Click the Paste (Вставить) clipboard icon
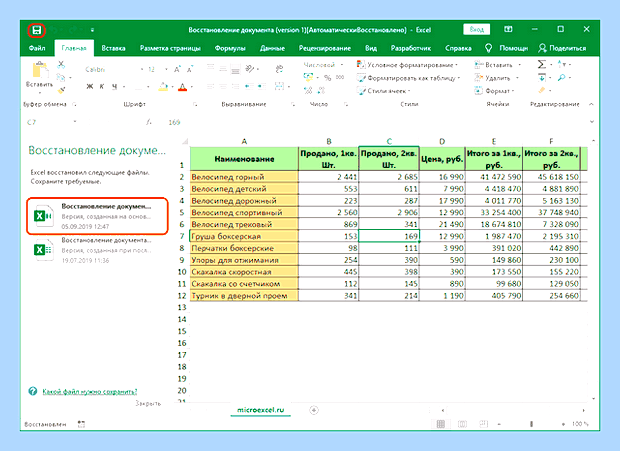Viewport: 620px width, 451px height. 40,71
